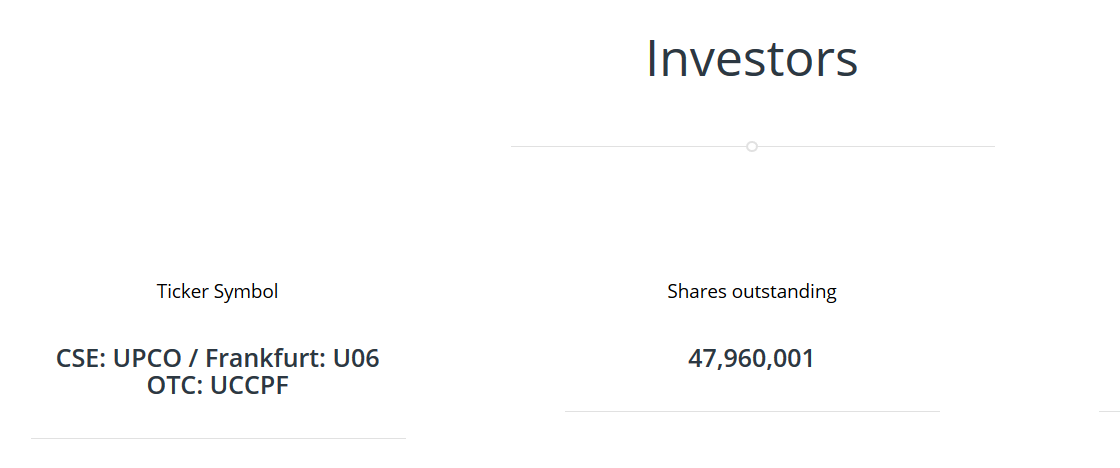Click the word Ticker in left label
The width and height of the screenshot is (1120, 468).
[183, 292]
